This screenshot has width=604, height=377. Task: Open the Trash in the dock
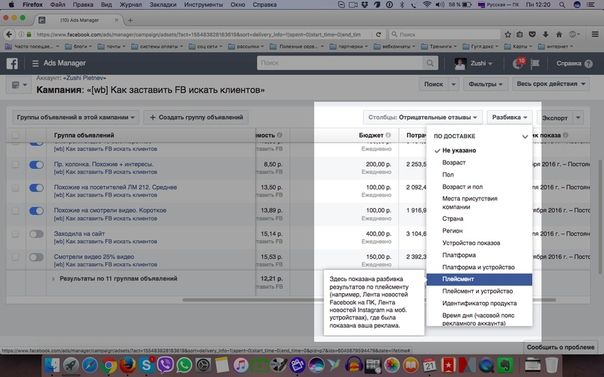(552, 365)
